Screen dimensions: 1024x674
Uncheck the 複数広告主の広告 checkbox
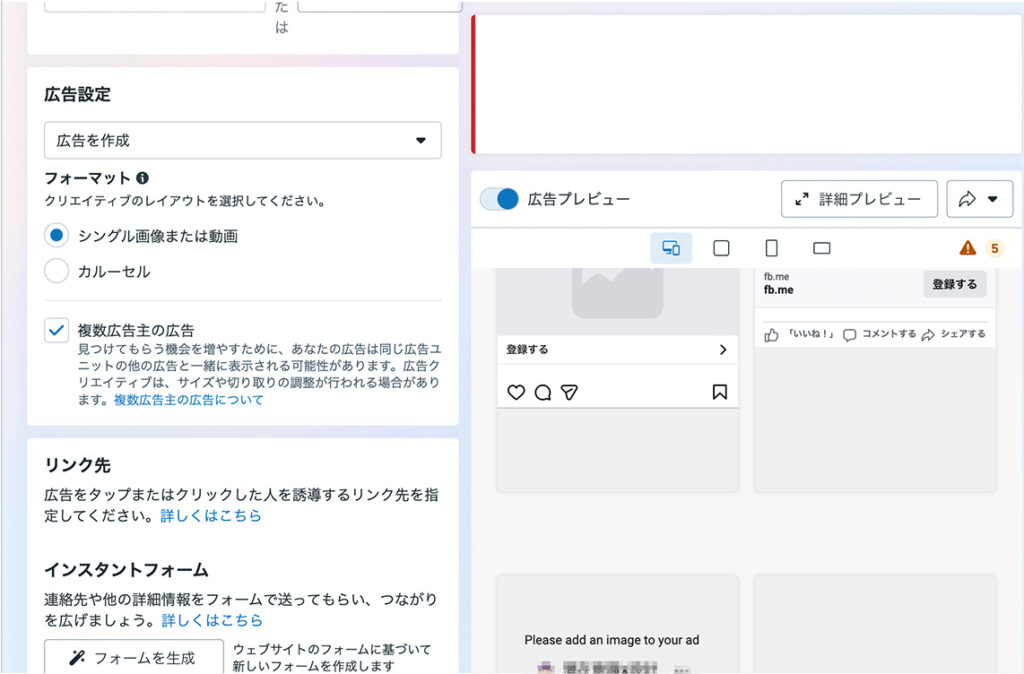tap(55, 330)
